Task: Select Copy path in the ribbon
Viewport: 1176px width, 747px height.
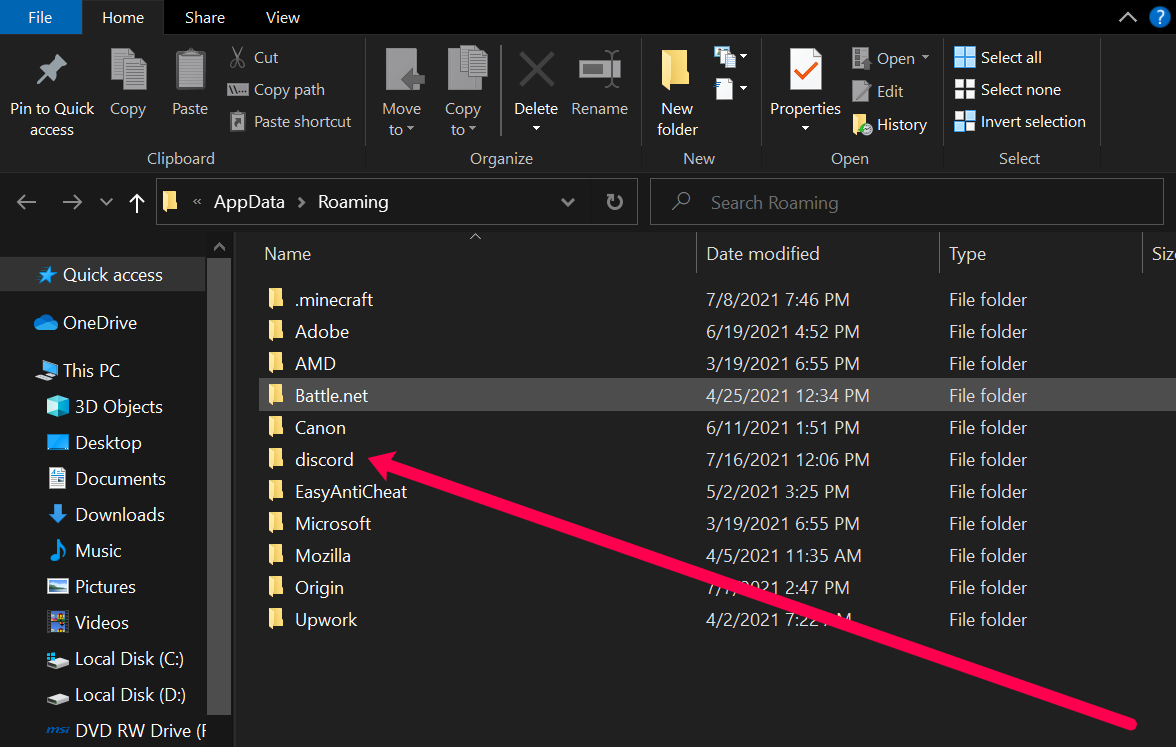Action: [x=276, y=89]
